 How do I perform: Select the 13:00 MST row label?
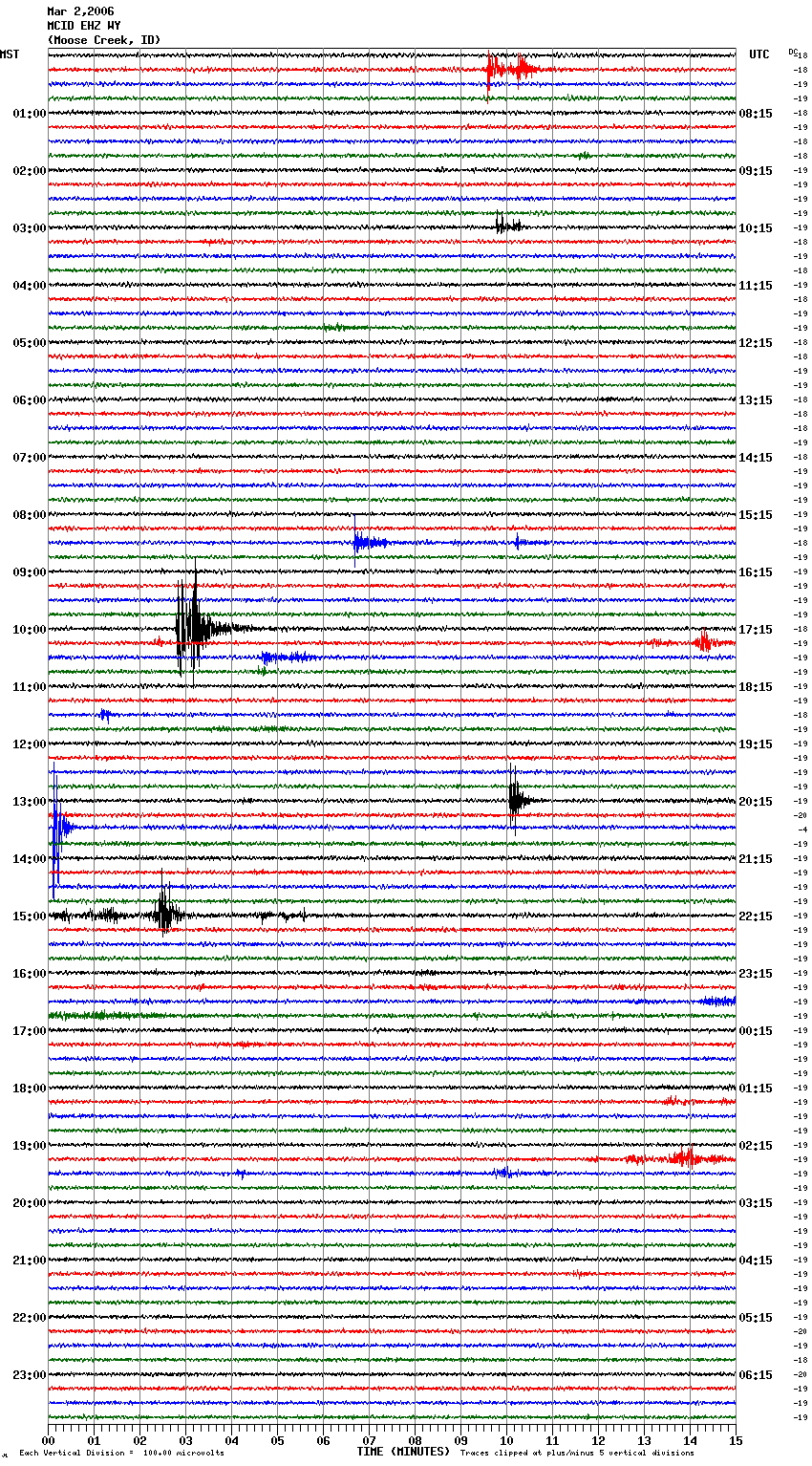[29, 802]
